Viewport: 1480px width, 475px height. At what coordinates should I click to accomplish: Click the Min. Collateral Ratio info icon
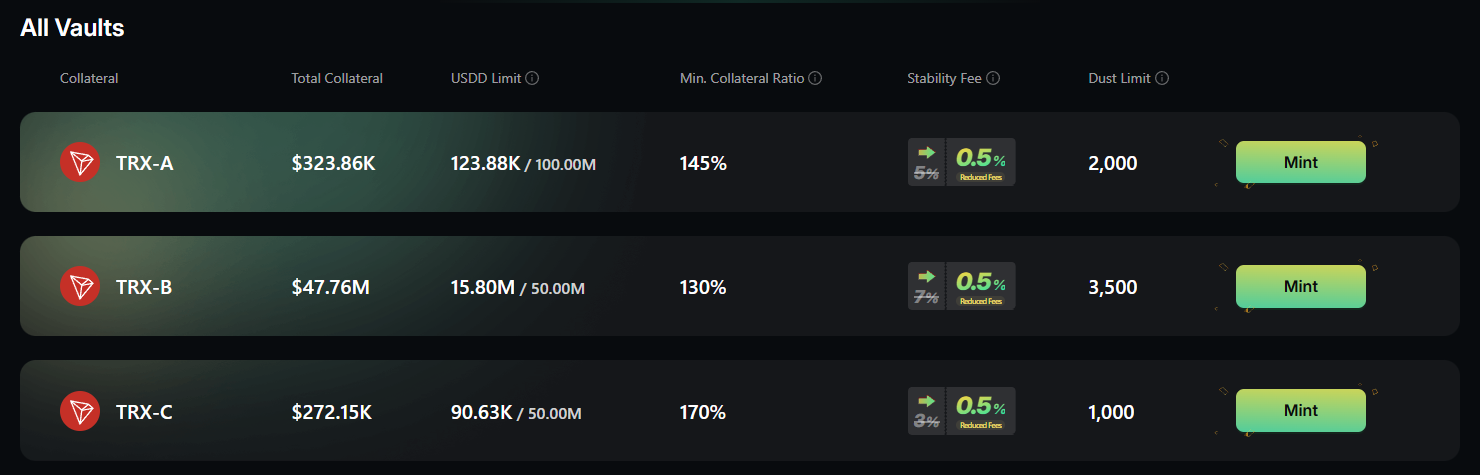[x=815, y=78]
